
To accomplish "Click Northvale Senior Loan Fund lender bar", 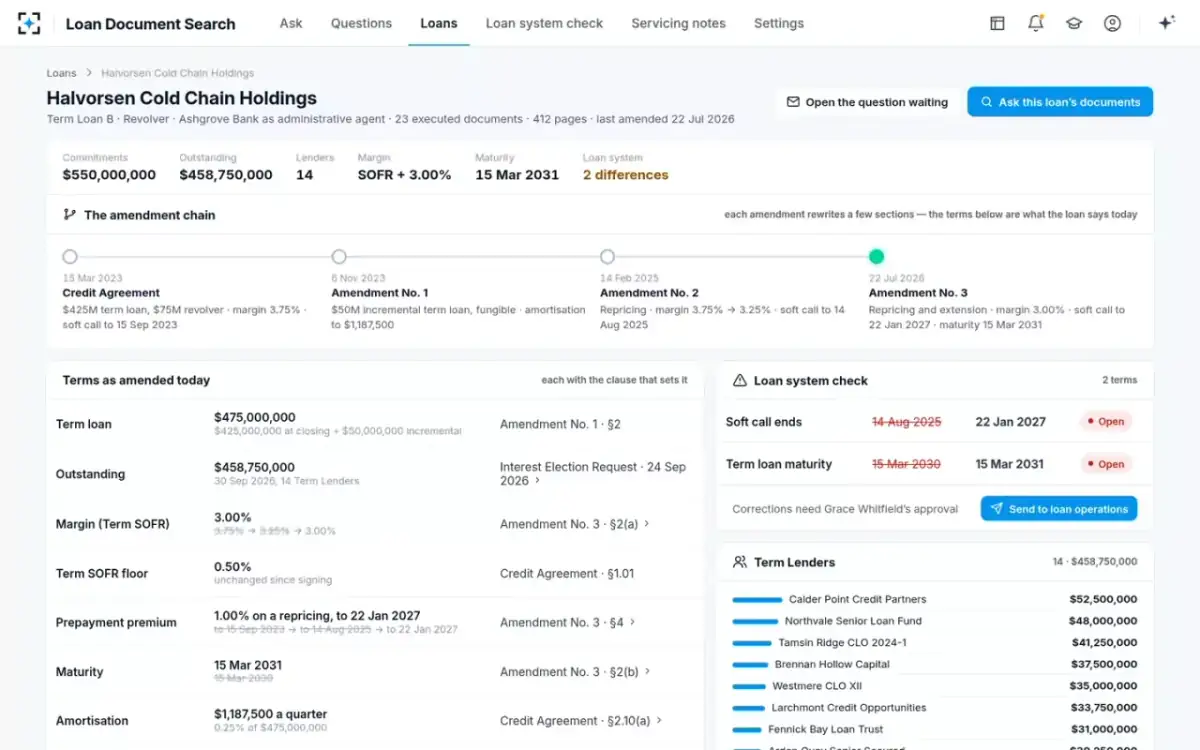I will click(755, 621).
